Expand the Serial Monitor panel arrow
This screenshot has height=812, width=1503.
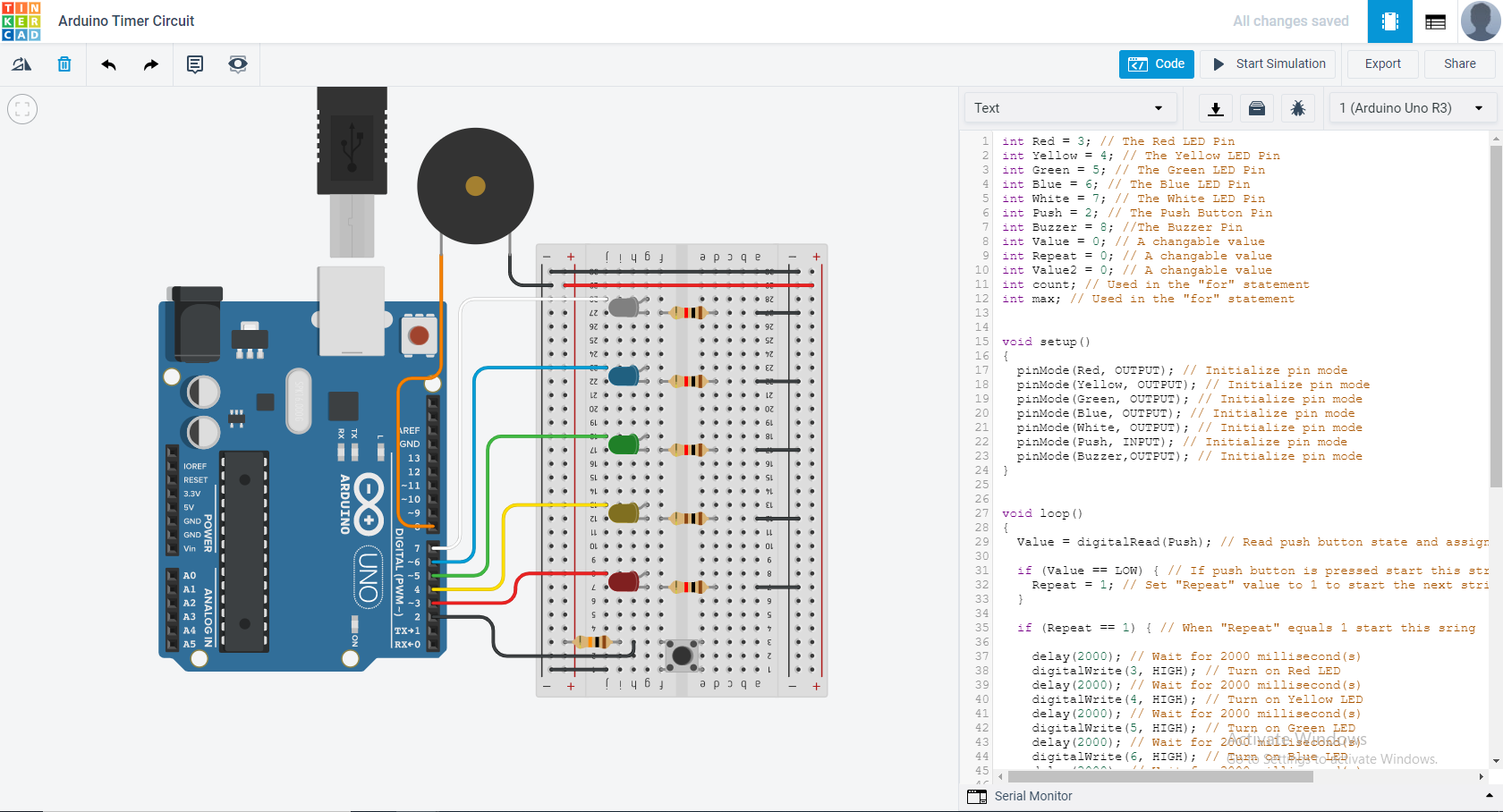[1490, 796]
